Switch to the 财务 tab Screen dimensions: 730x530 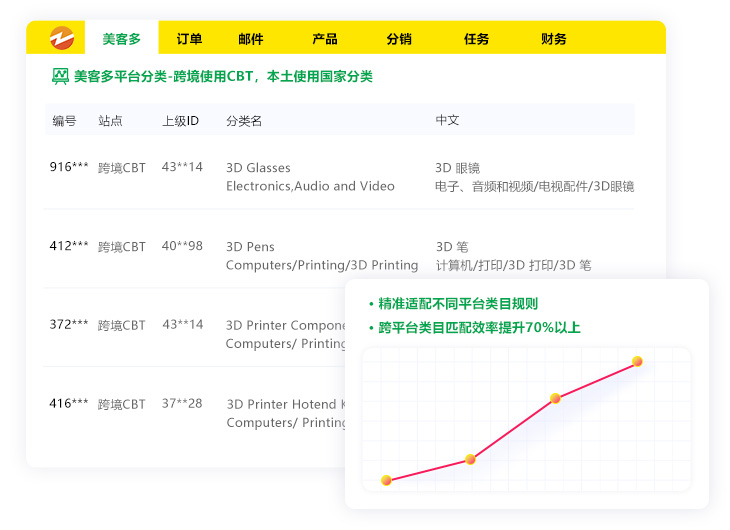pyautogui.click(x=553, y=39)
